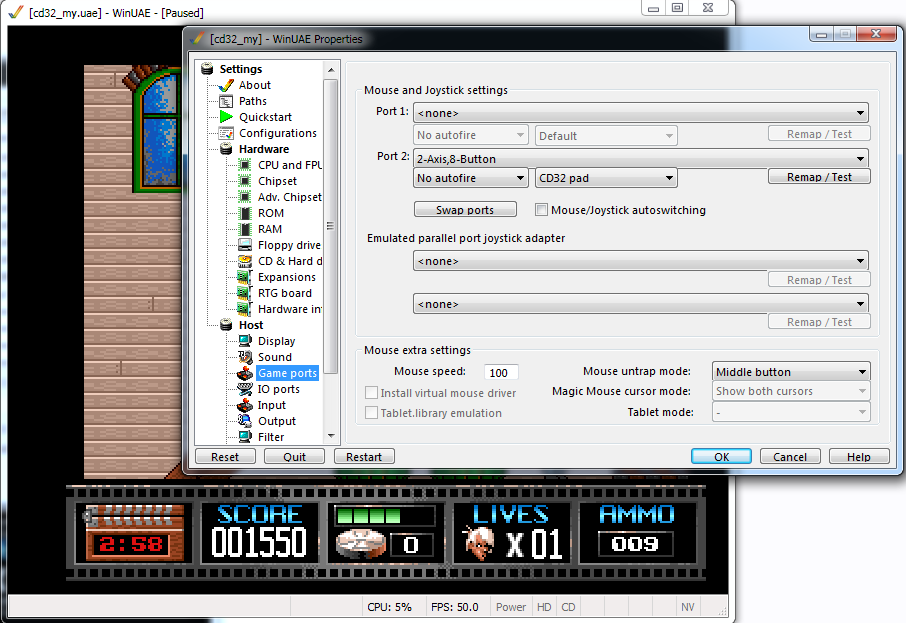Open the Display settings page

tap(276, 341)
